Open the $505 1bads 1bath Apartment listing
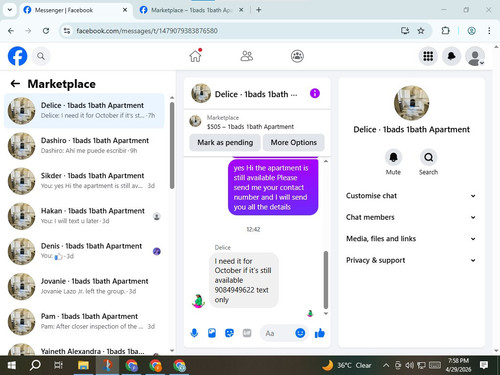Viewport: 500px width, 375px height. pos(250,127)
